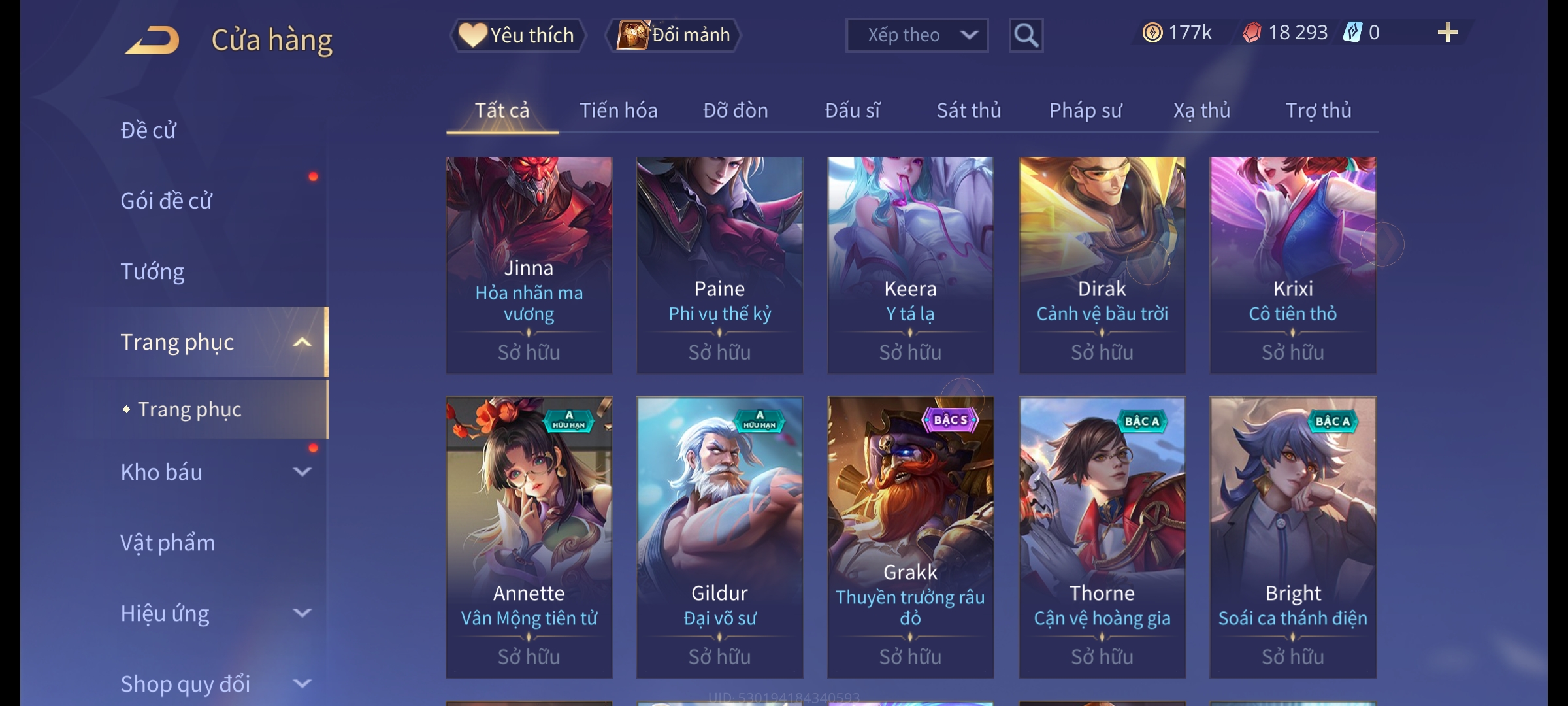Viewport: 1568px width, 706px height.
Task: Expand the Hiệu ứng sidebar section
Action: coord(302,613)
